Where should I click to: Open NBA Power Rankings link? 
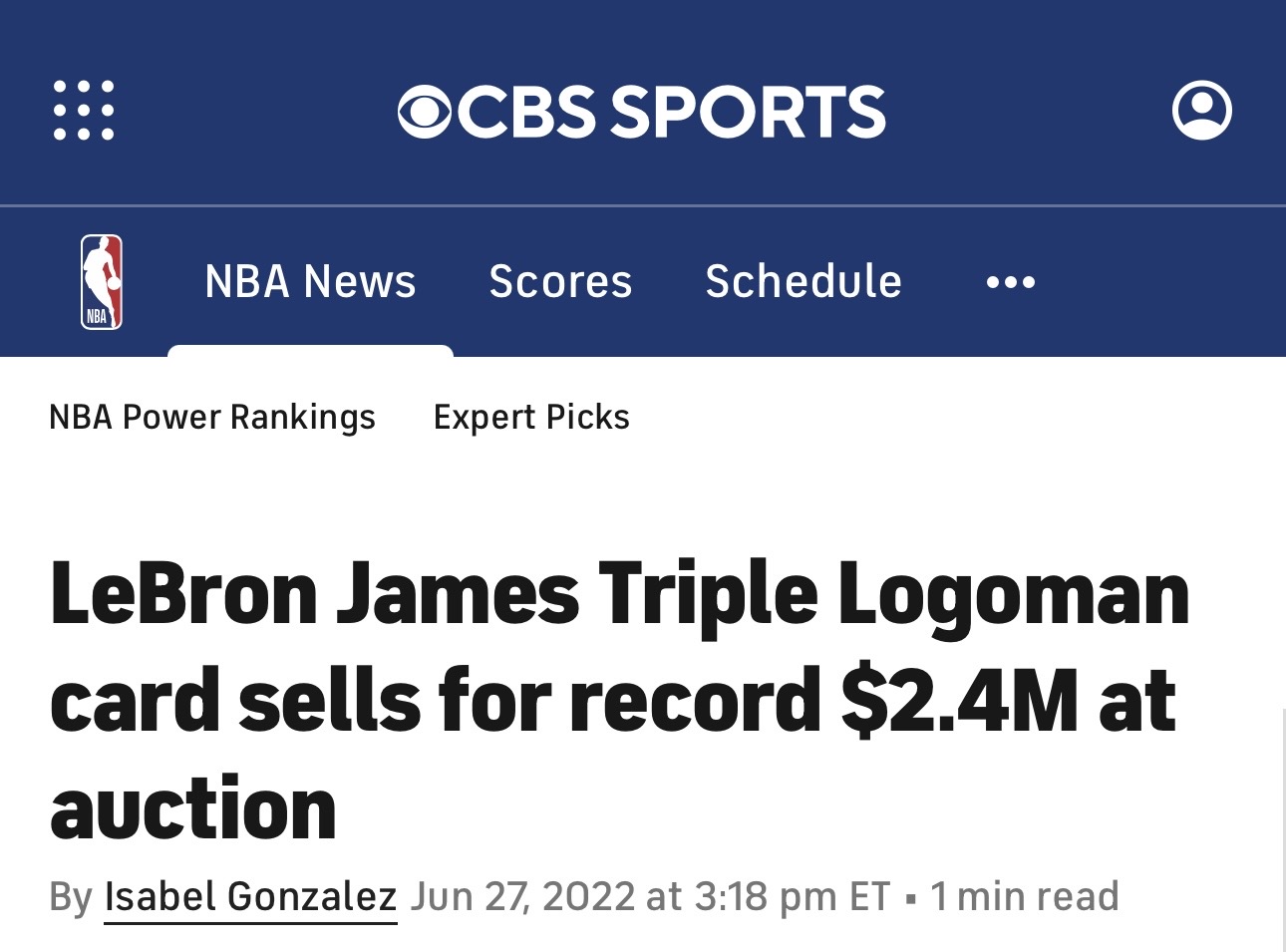point(212,417)
